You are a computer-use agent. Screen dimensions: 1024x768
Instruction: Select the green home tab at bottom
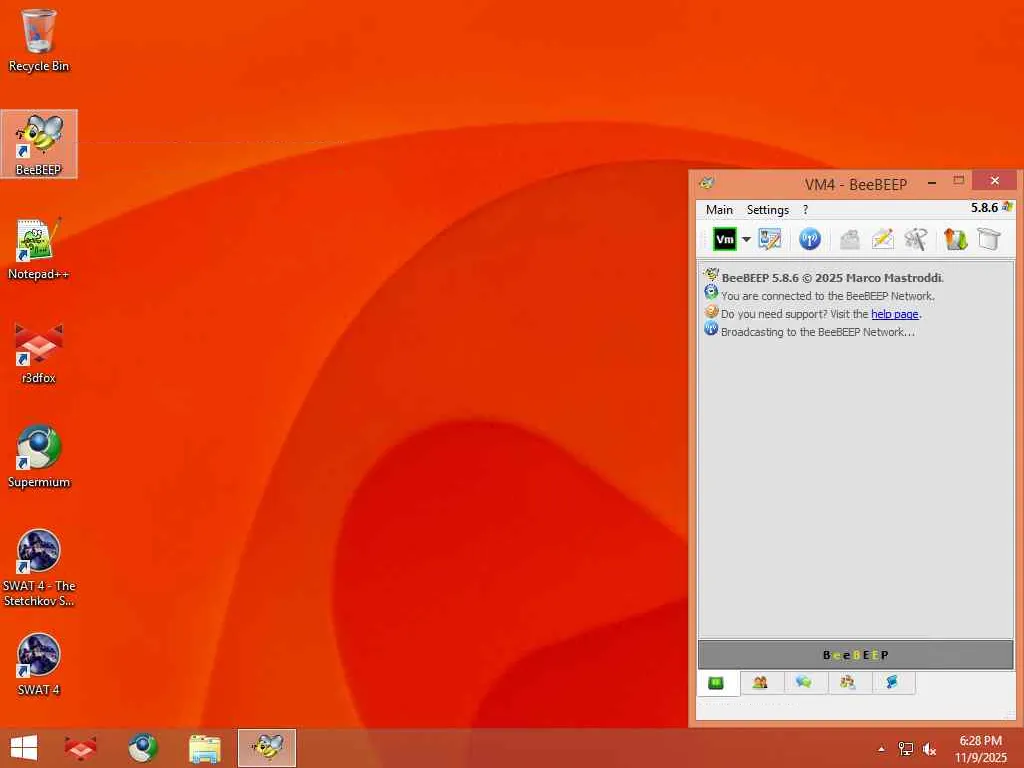(x=716, y=683)
